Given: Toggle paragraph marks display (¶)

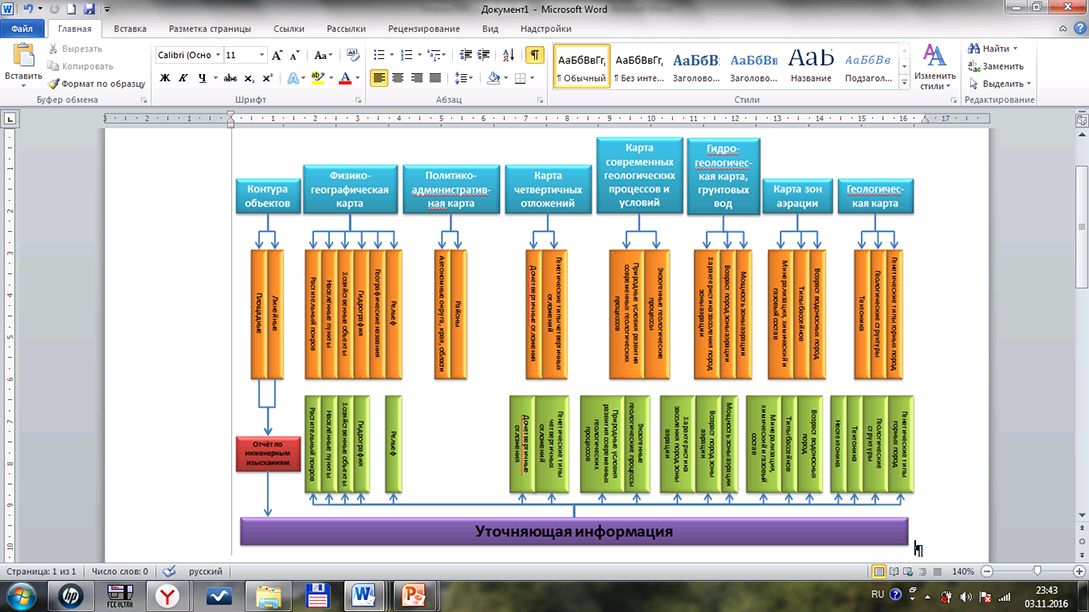Looking at the screenshot, I should point(535,55).
